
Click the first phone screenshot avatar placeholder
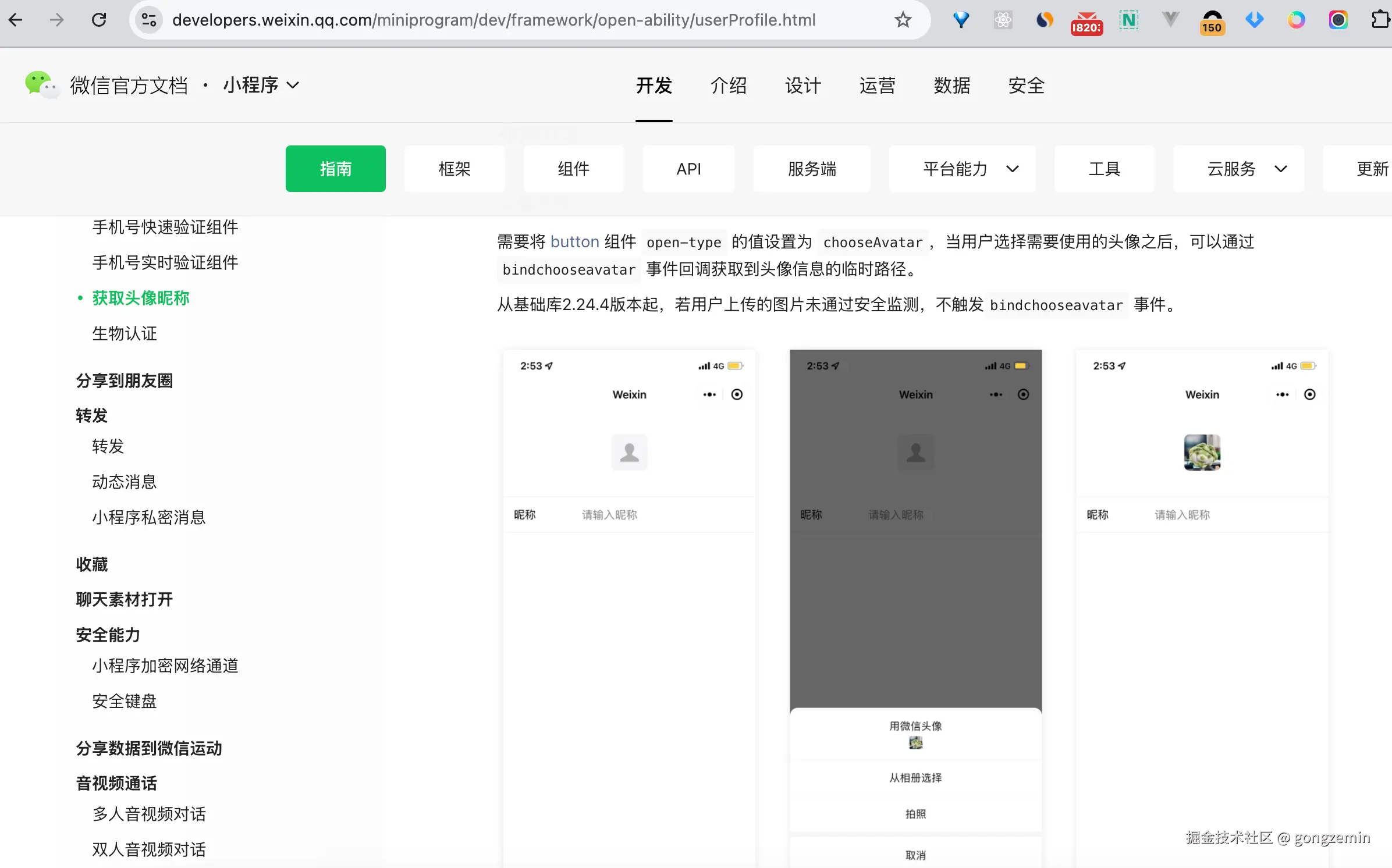point(629,452)
